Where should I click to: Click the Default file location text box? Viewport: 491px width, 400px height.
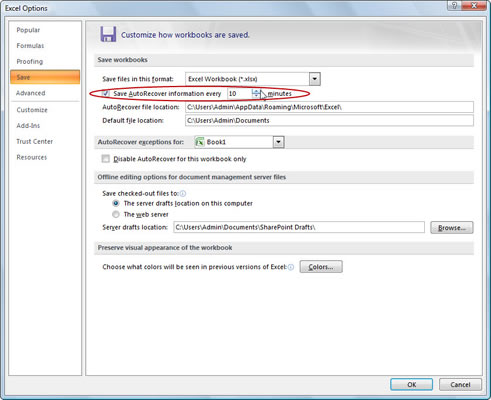tap(329, 120)
